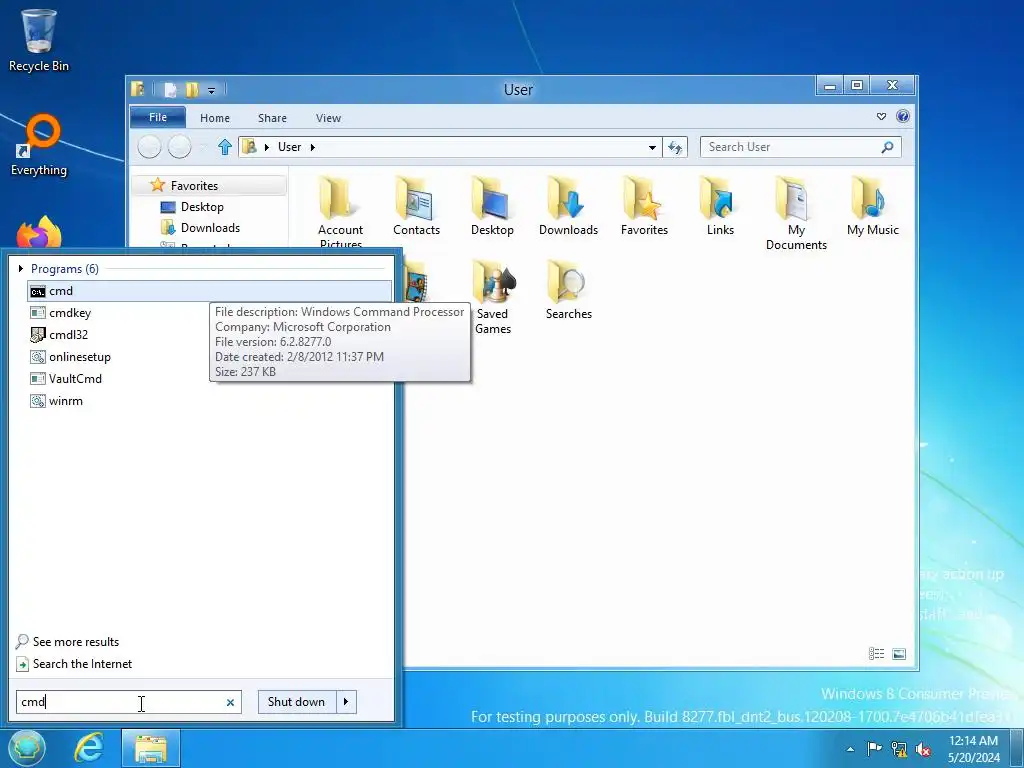Collapse the Programs (6) group
This screenshot has width=1024, height=768.
tap(21, 268)
